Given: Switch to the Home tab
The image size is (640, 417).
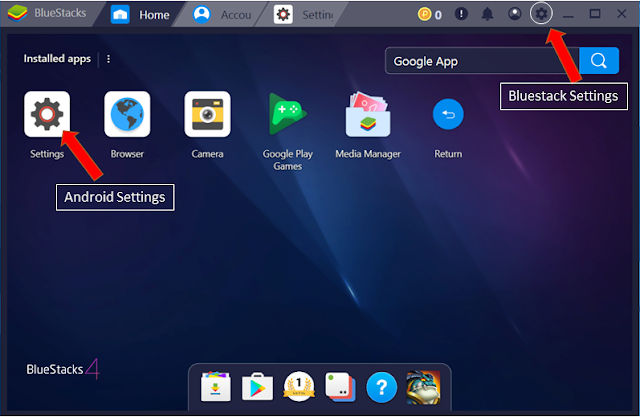Looking at the screenshot, I should [x=140, y=15].
